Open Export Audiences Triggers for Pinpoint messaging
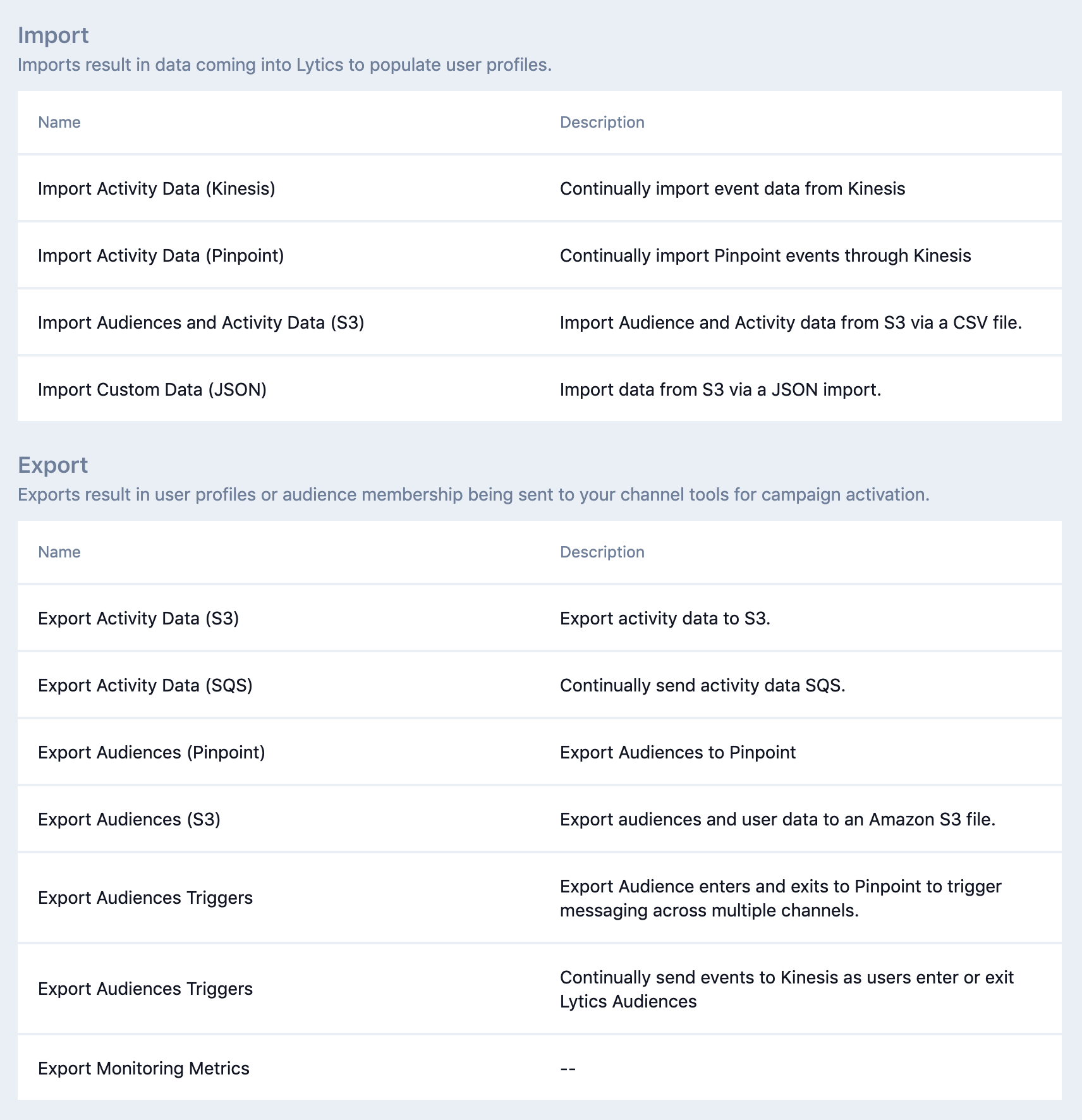1082x1120 pixels. point(145,898)
